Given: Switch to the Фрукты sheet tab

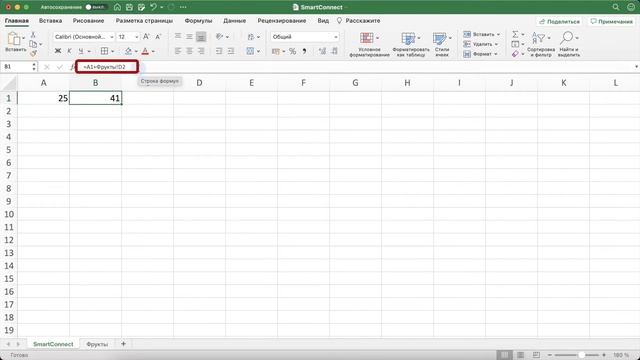Looking at the screenshot, I should (97, 344).
